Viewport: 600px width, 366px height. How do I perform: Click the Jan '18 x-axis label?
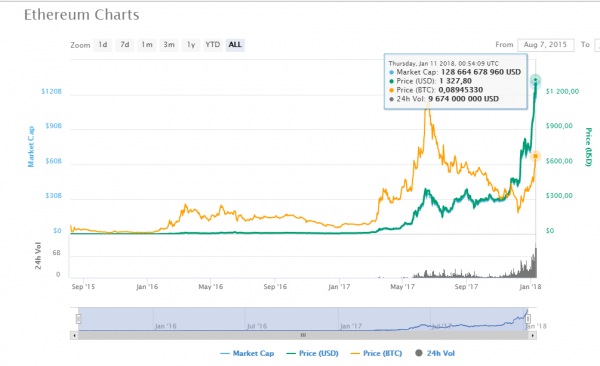[530, 286]
